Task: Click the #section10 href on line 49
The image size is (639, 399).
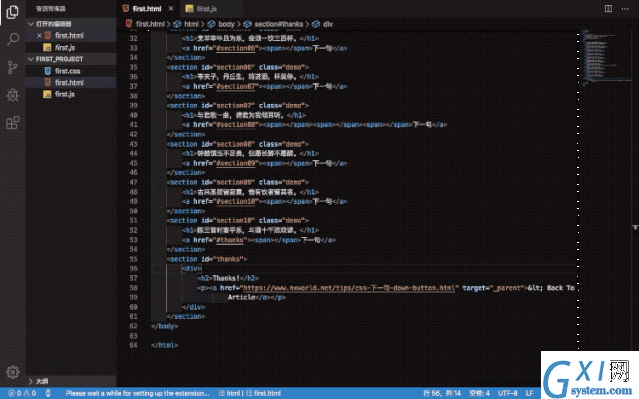Action: [x=236, y=201]
